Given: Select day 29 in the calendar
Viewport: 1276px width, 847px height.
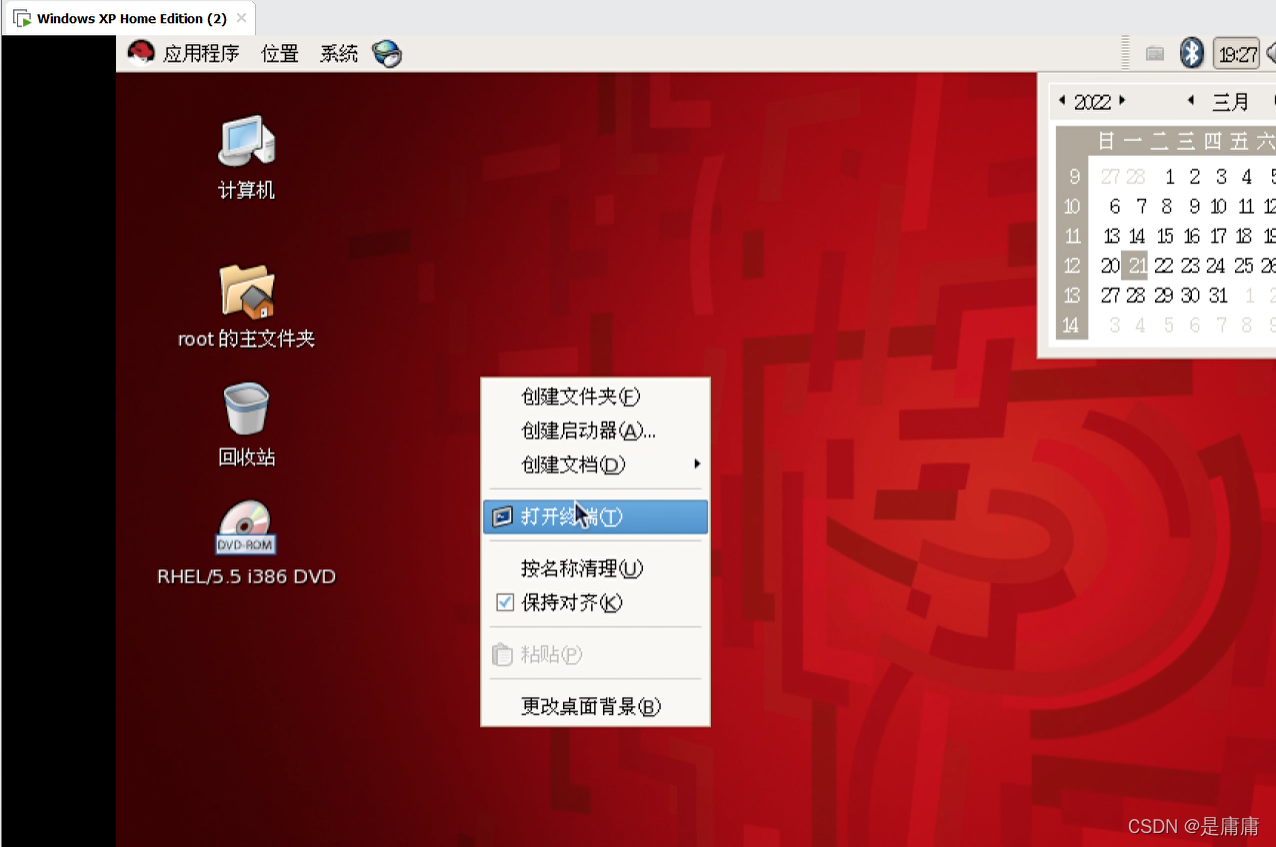Looking at the screenshot, I should [x=1164, y=296].
